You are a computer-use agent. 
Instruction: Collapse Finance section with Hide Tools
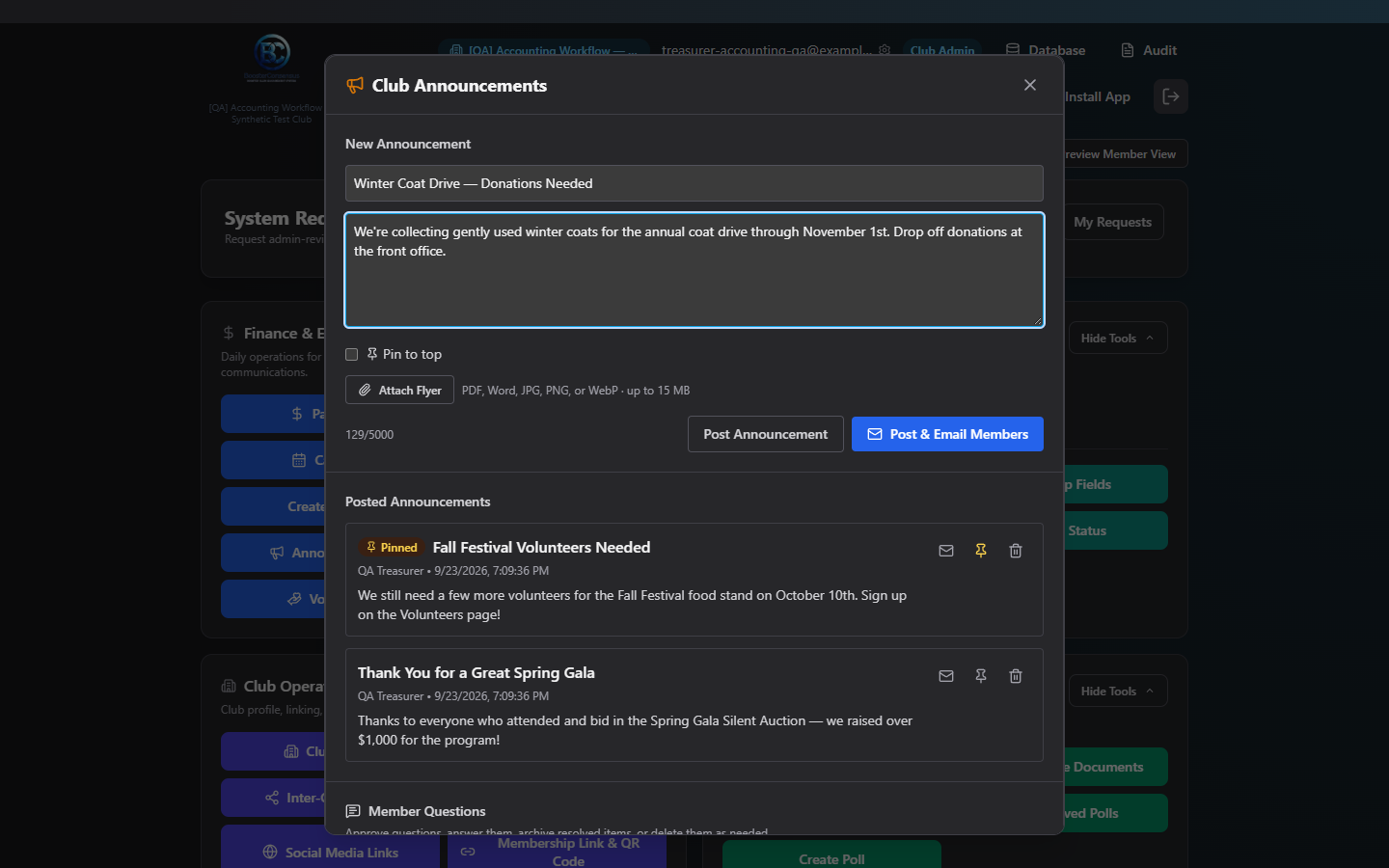coord(1118,339)
